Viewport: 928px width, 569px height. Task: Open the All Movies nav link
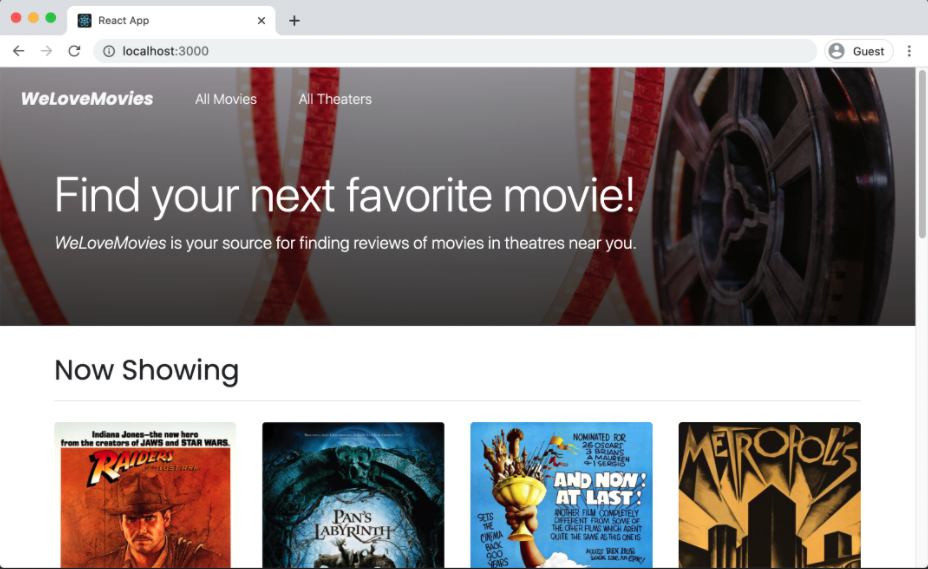[226, 99]
